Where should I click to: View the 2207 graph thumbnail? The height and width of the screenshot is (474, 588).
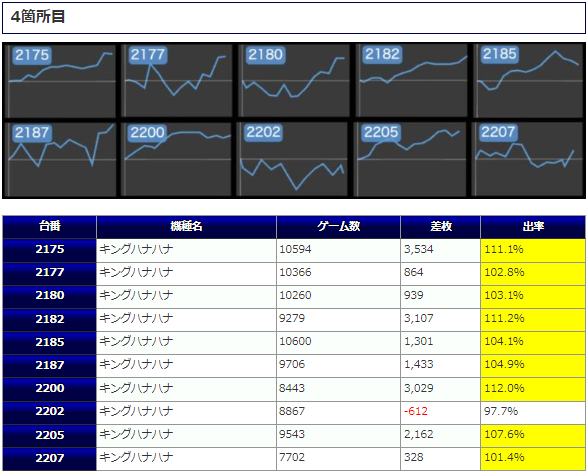pyautogui.click(x=528, y=159)
